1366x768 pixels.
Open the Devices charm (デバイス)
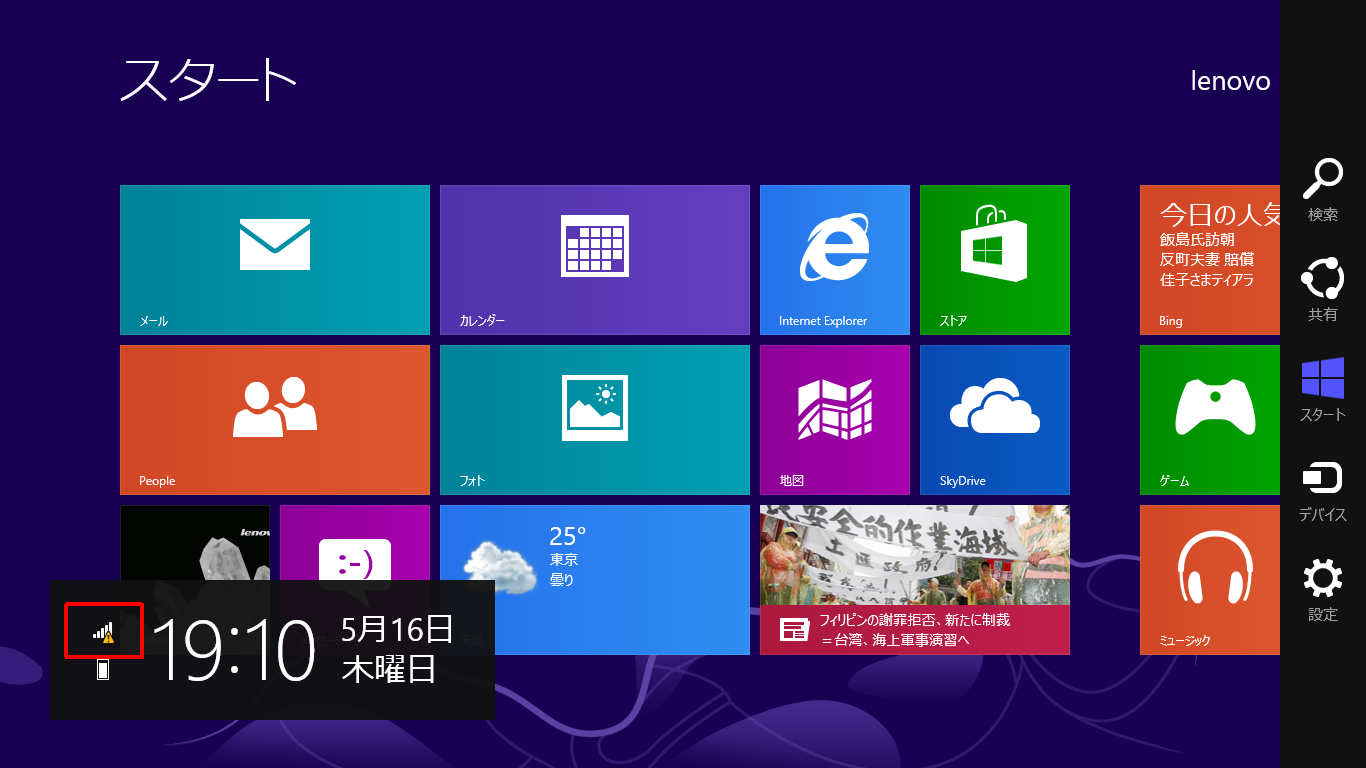pyautogui.click(x=1322, y=490)
